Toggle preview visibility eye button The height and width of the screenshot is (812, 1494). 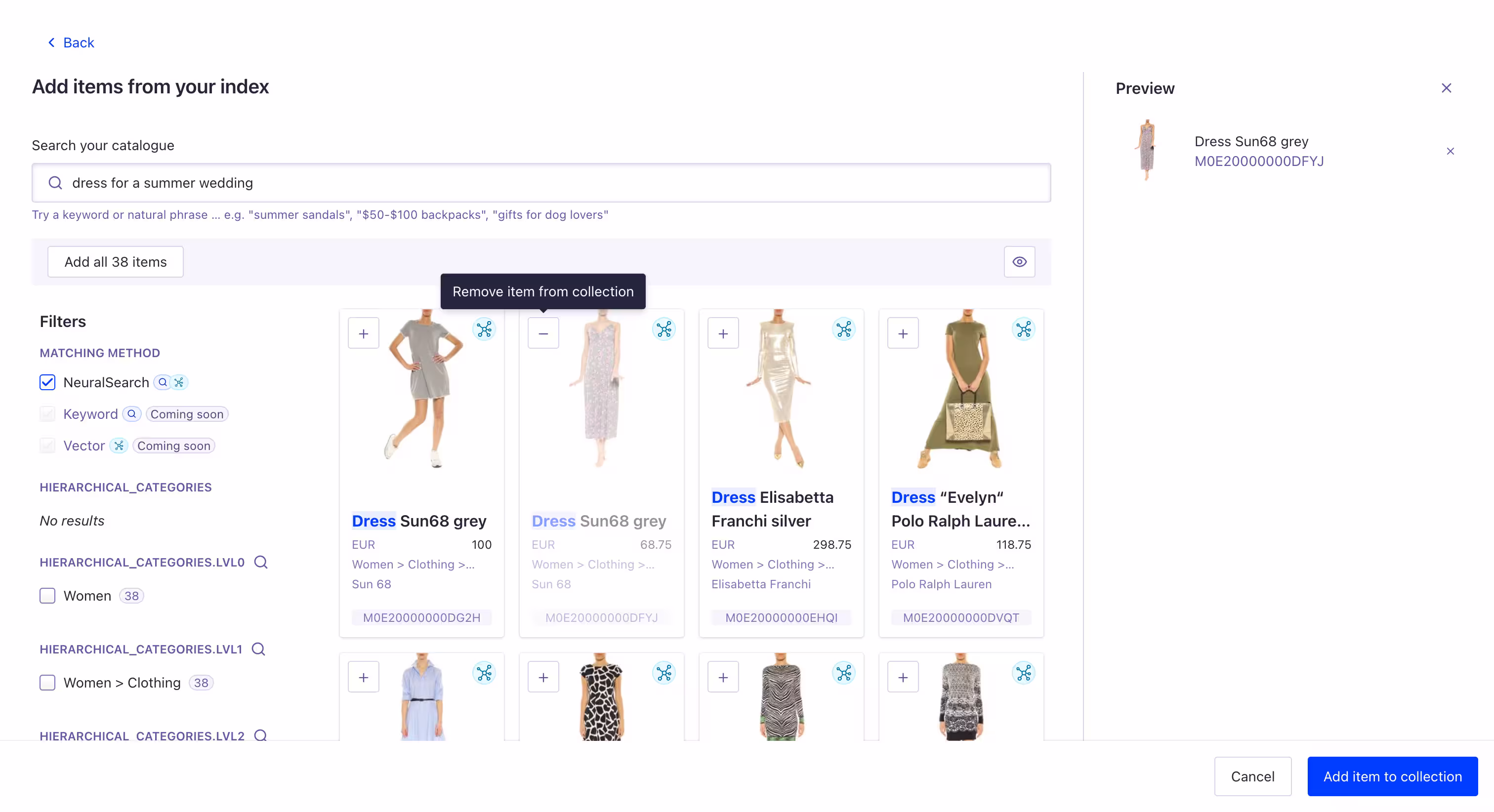1020,262
